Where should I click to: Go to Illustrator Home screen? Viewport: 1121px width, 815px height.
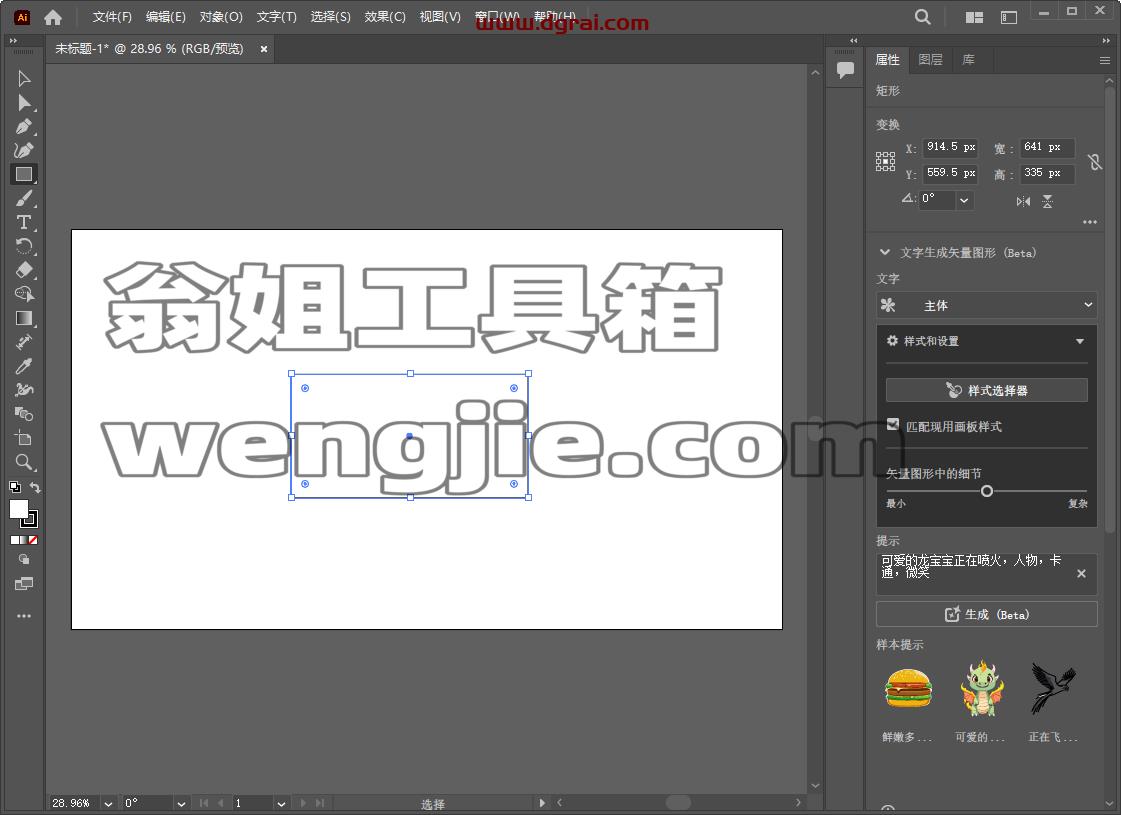coord(53,17)
